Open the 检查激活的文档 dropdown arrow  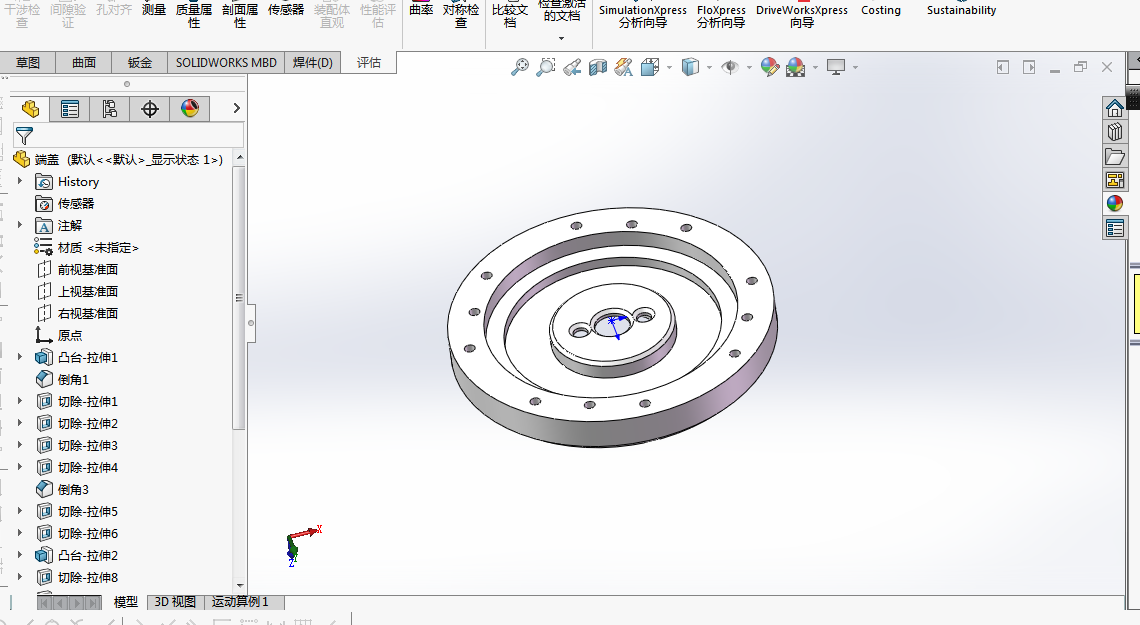561,39
